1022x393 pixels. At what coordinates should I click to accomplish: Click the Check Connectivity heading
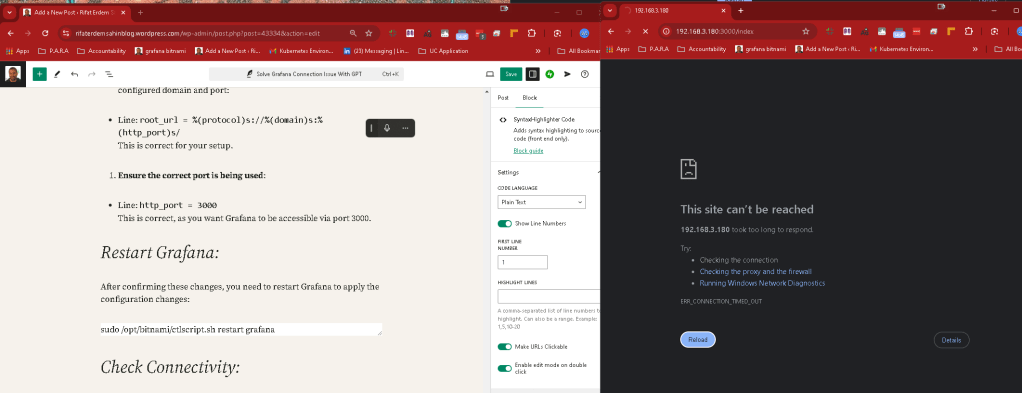click(x=170, y=368)
